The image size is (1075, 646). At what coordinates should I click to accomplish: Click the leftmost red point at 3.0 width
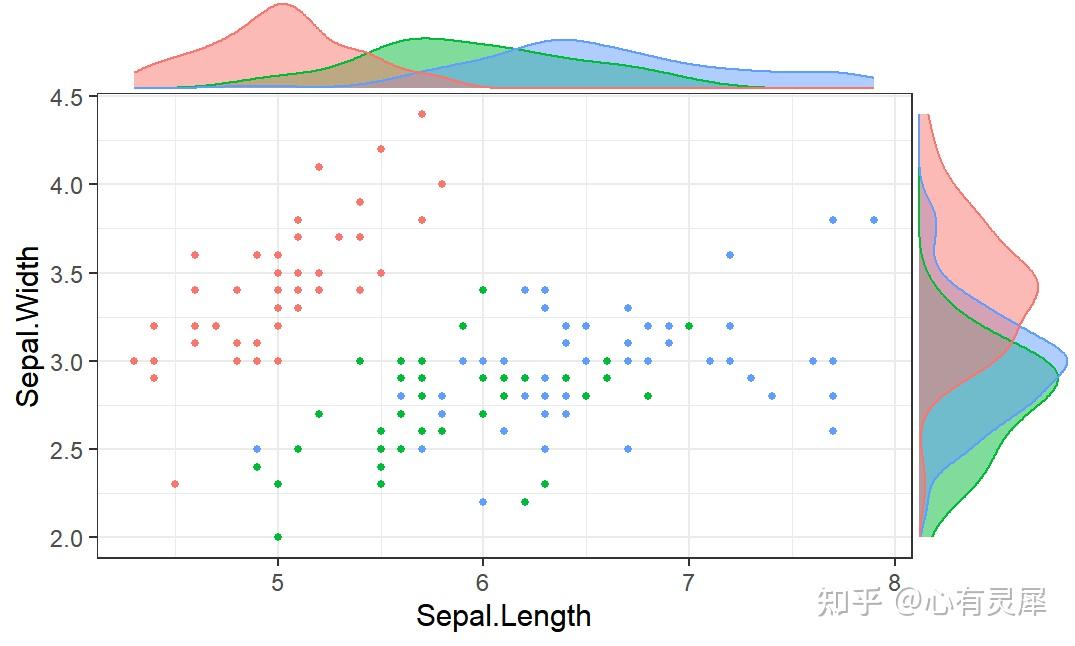click(x=134, y=361)
